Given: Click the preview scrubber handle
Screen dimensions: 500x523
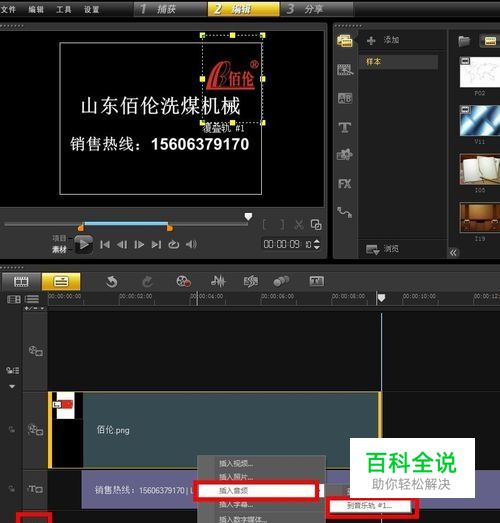Looking at the screenshot, I should pos(248,217).
